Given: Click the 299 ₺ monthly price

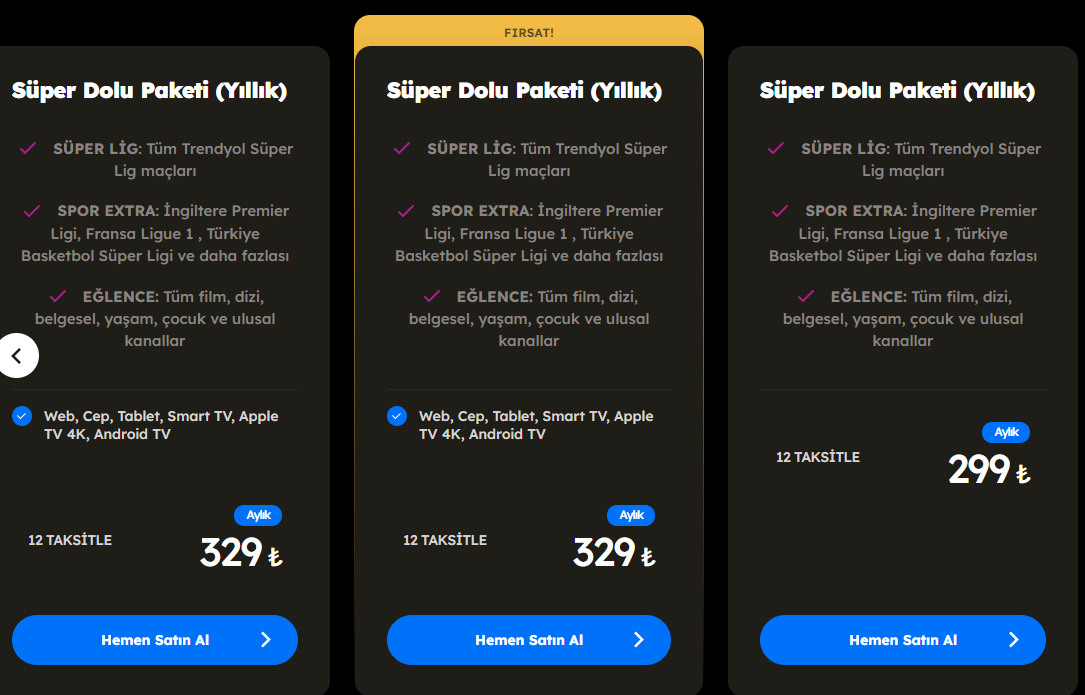Looking at the screenshot, I should click(x=990, y=469).
